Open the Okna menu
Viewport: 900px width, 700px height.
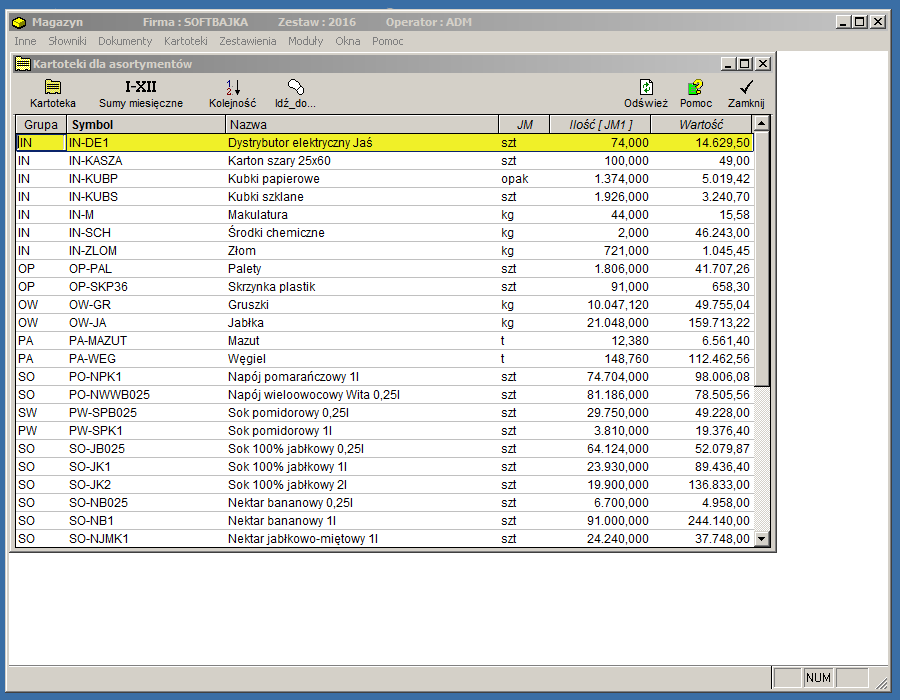click(348, 41)
